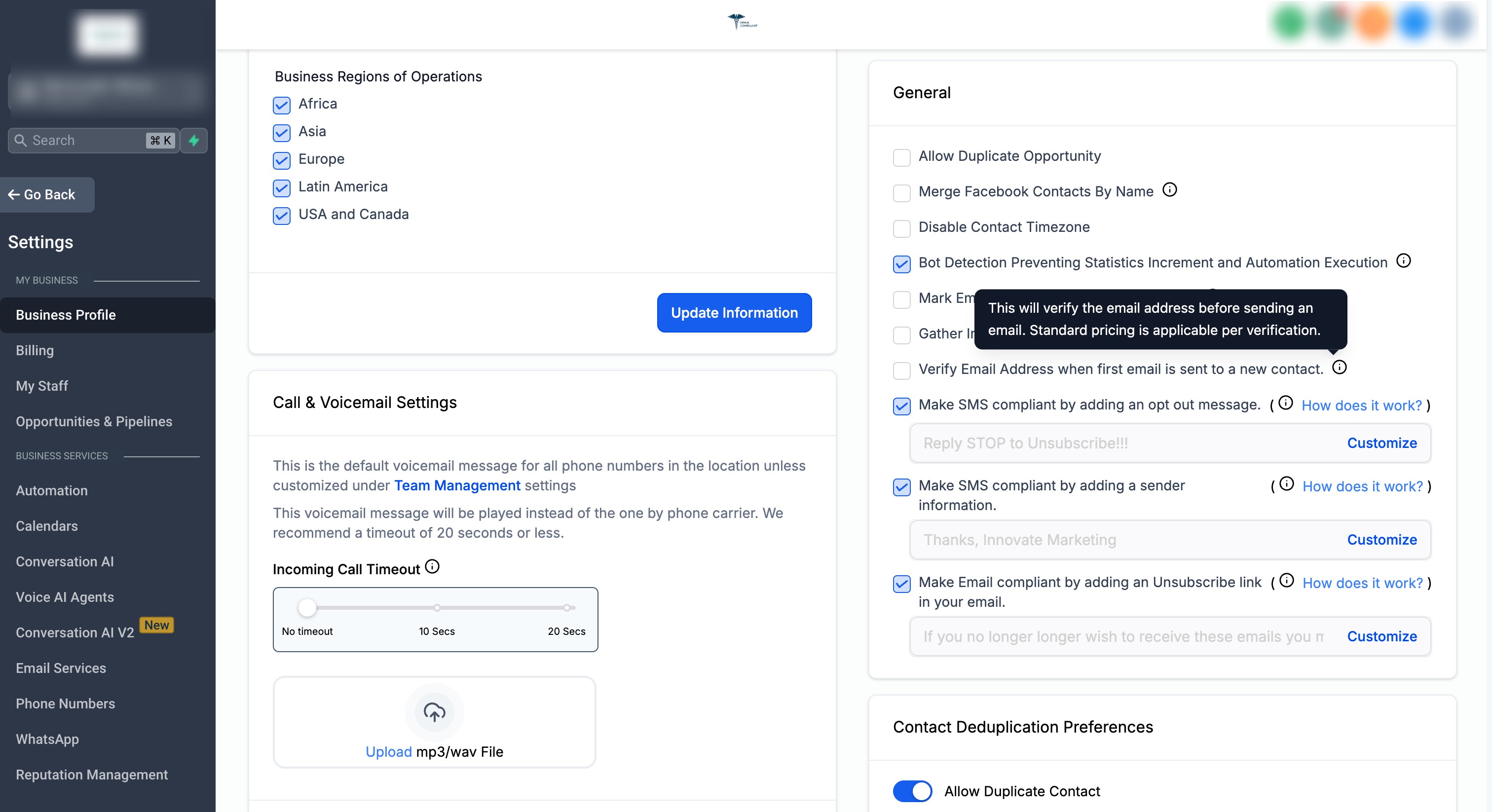Click info icon beside SMS opt out message
This screenshot has width=1492, height=812.
coord(1285,403)
